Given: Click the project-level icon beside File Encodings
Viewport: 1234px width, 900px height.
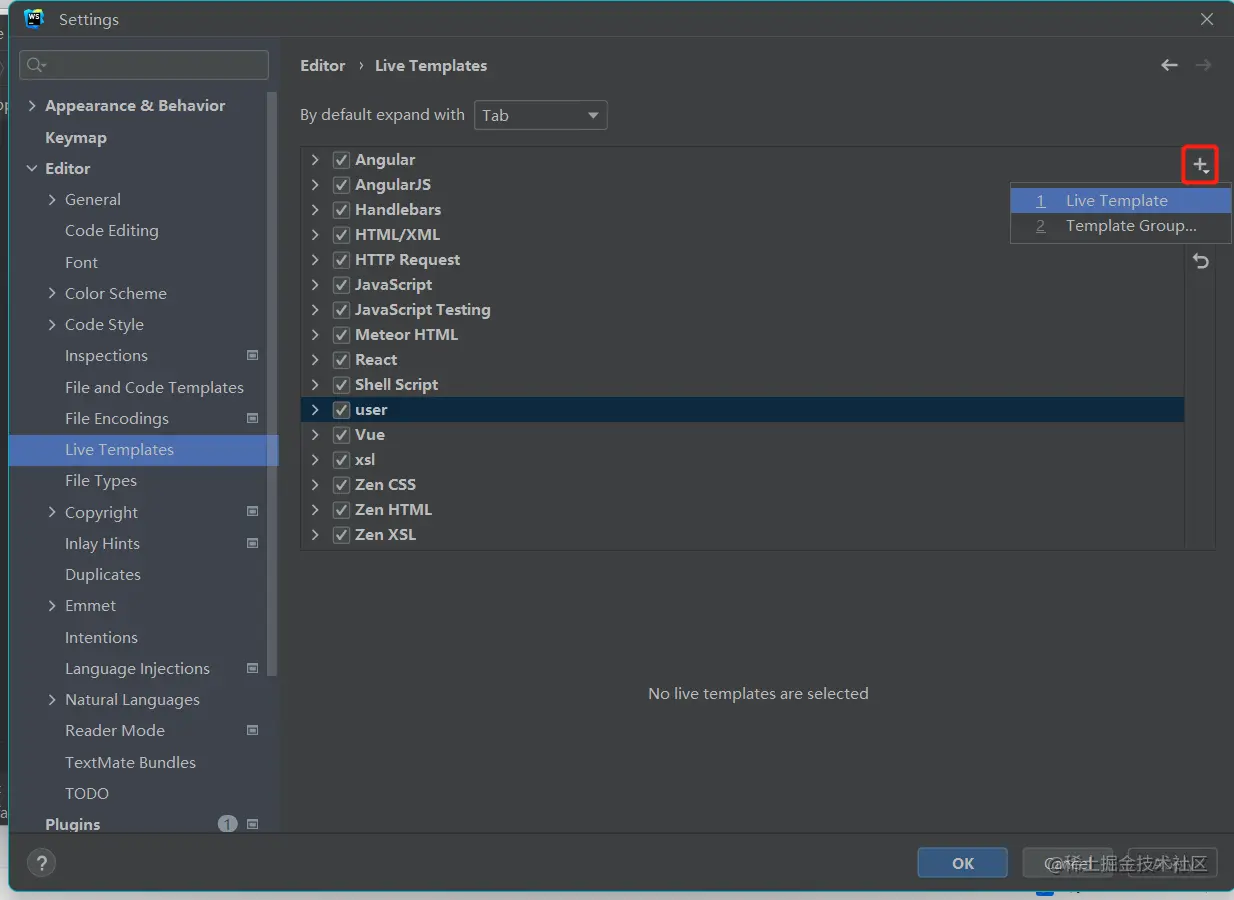Looking at the screenshot, I should 252,418.
